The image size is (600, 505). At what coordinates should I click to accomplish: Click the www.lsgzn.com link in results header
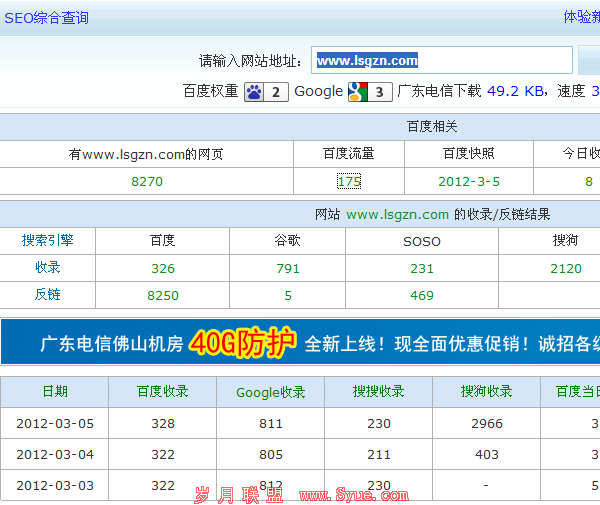pos(397,214)
